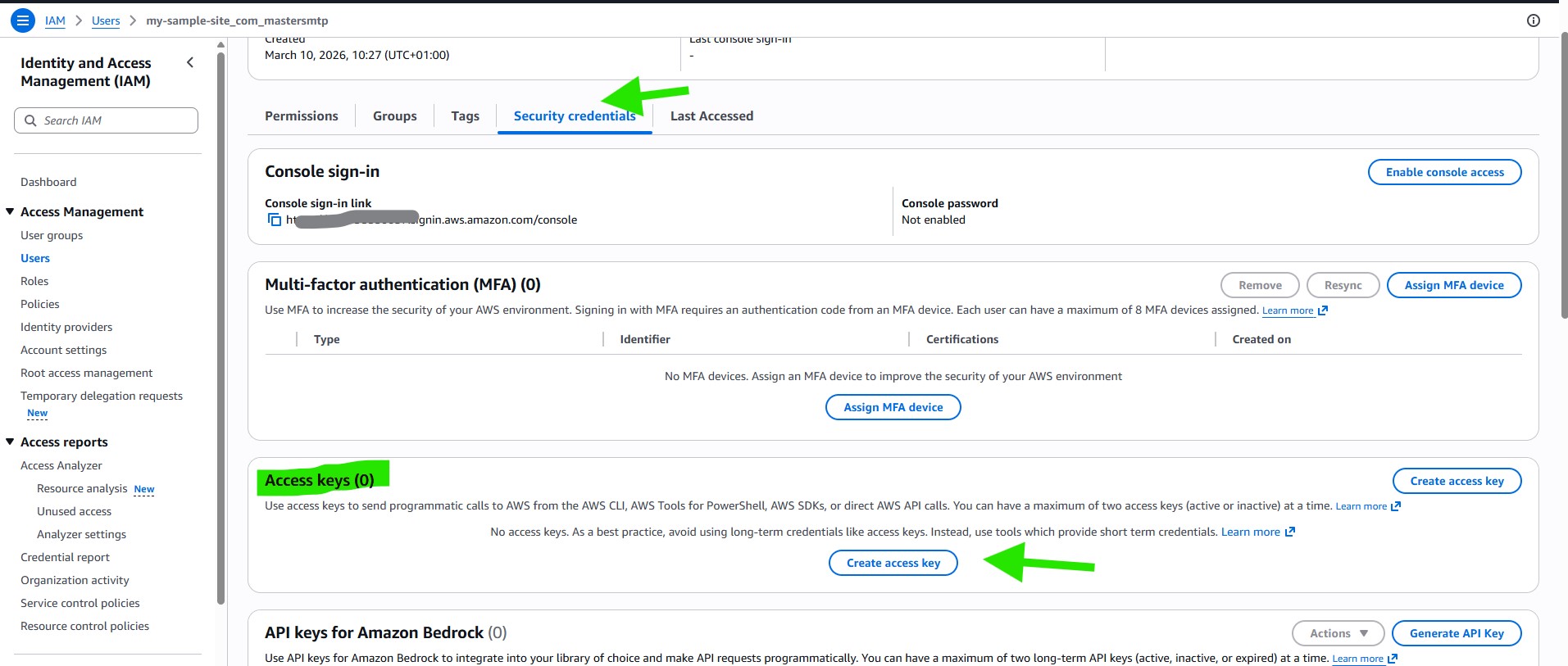The width and height of the screenshot is (1568, 666).
Task: Click Generate API Key button
Action: click(x=1456, y=633)
